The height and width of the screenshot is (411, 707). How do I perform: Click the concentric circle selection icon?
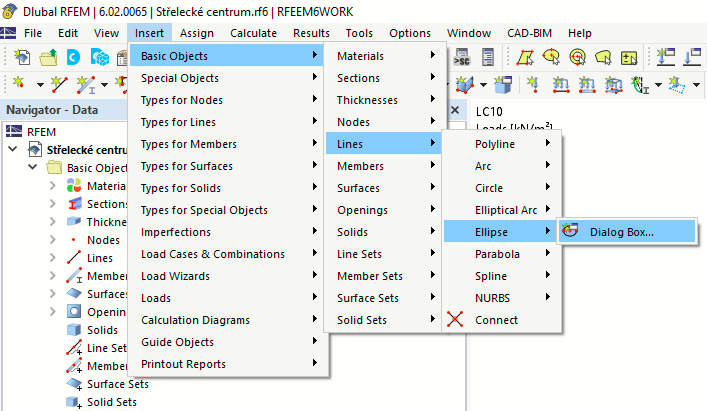coord(577,58)
